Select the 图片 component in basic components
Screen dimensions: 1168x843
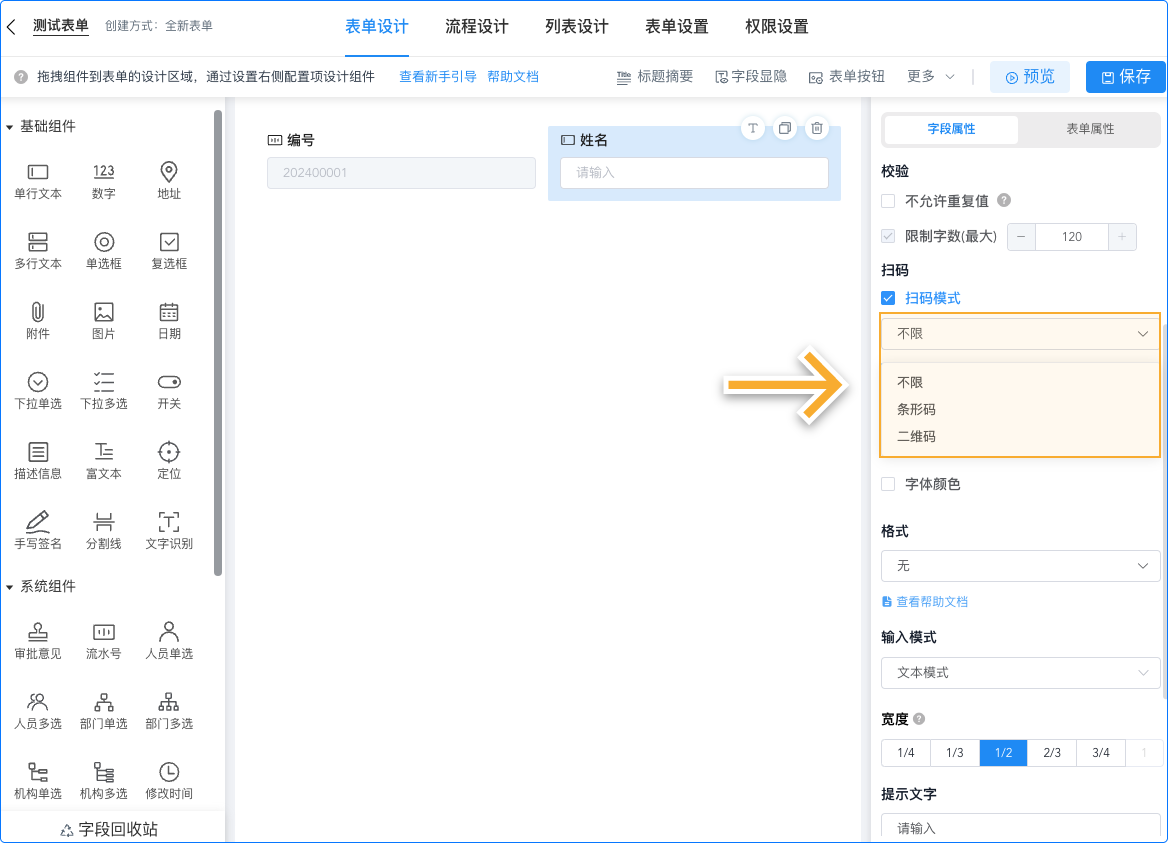pos(103,320)
